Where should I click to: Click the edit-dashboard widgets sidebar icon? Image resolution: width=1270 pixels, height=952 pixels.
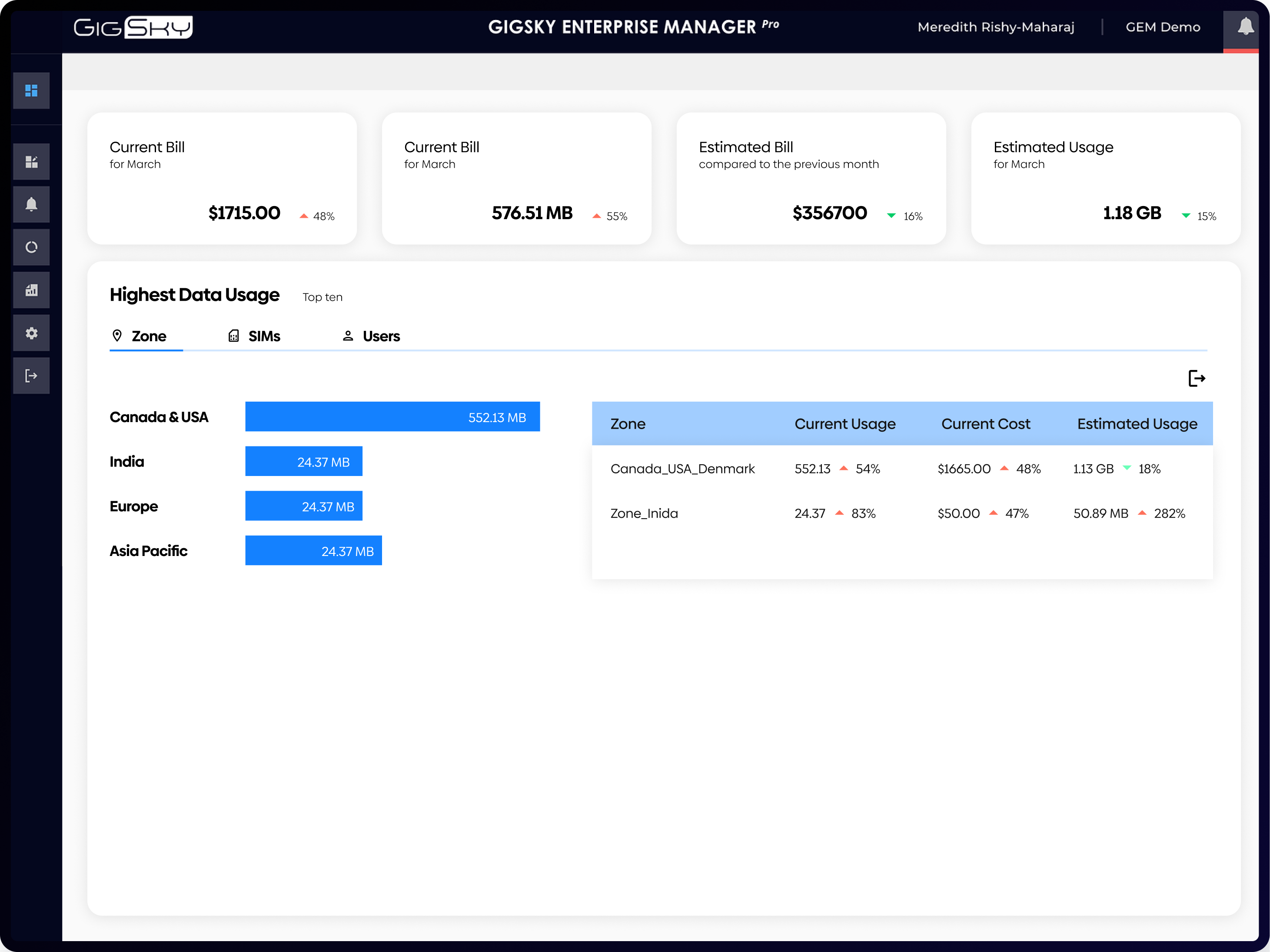pos(31,161)
